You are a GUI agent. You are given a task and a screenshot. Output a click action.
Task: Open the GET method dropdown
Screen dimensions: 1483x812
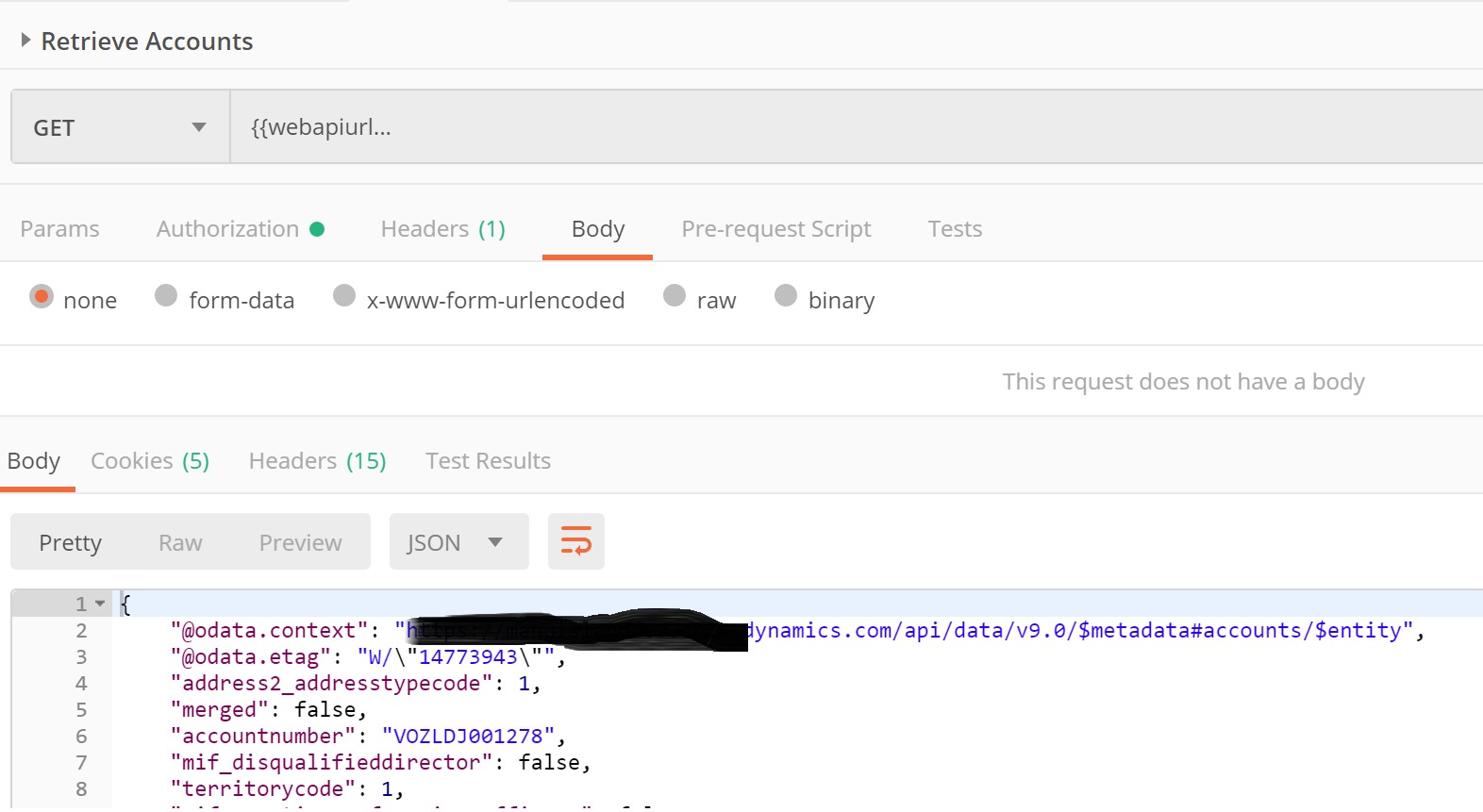pos(120,127)
